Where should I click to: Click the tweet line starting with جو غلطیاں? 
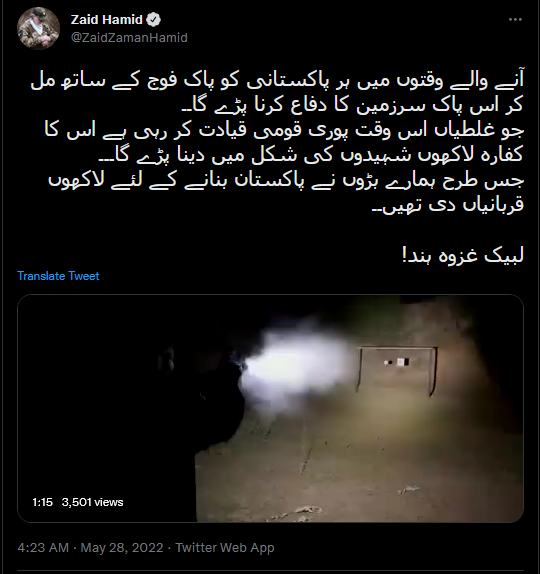284,131
